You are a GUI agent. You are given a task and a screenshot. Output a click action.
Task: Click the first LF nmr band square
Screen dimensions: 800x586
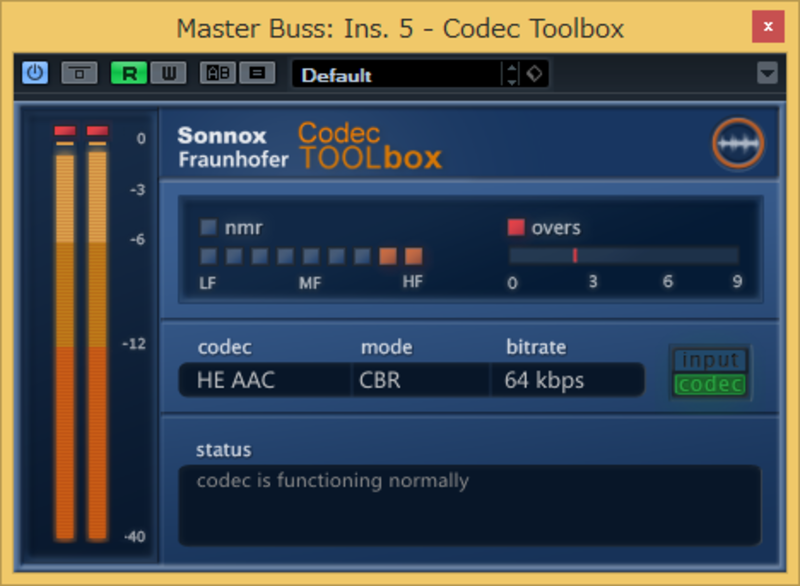pos(208,256)
